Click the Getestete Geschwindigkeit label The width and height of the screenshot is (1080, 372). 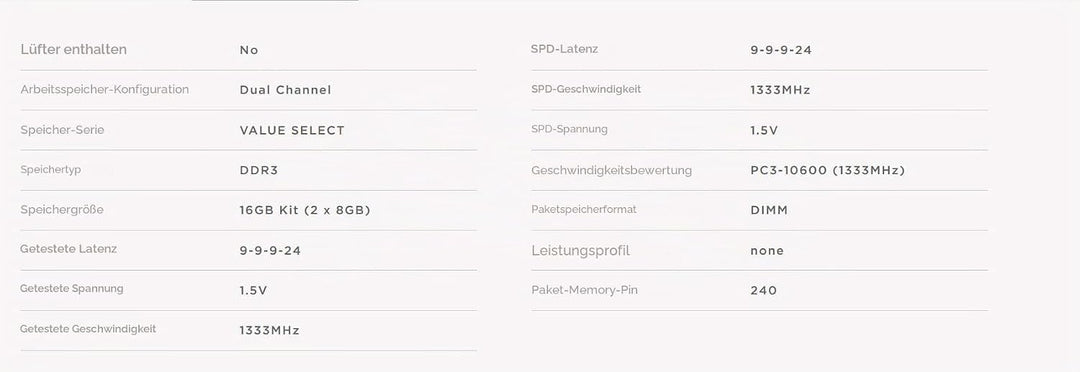coord(88,329)
